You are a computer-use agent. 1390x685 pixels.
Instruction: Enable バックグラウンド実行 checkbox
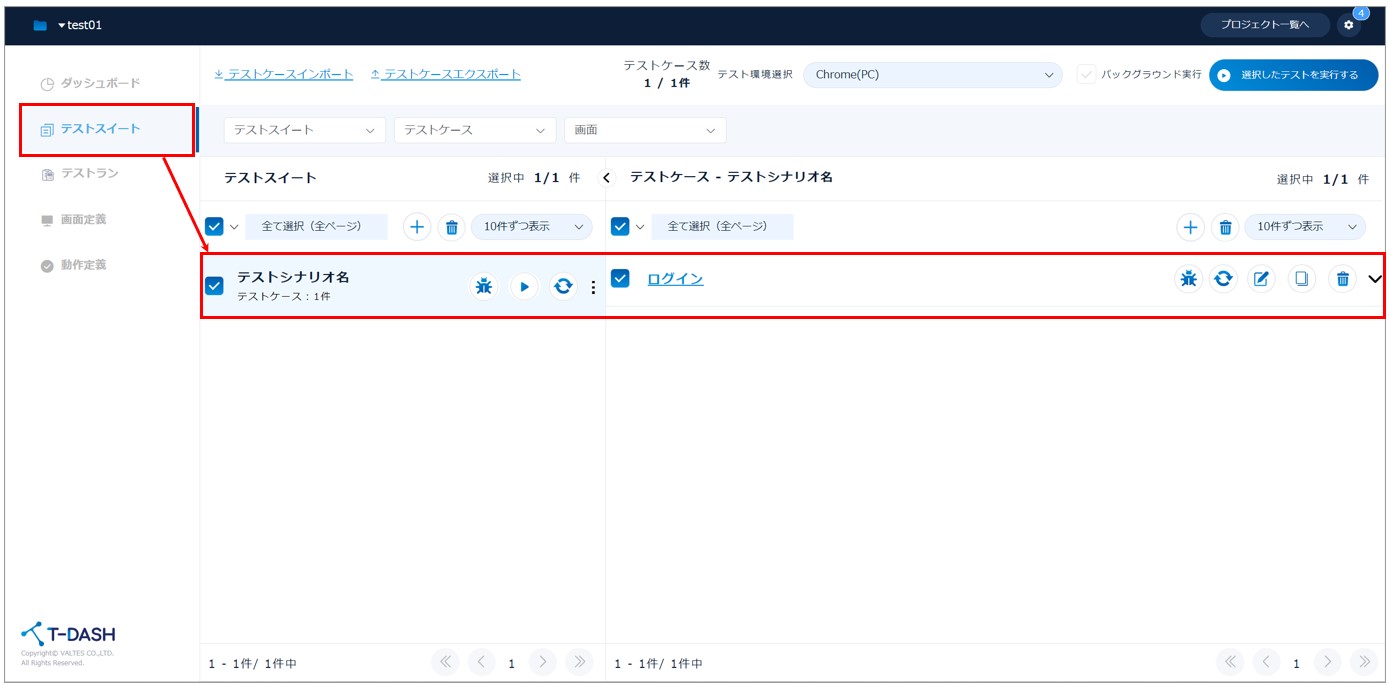pyautogui.click(x=1087, y=74)
